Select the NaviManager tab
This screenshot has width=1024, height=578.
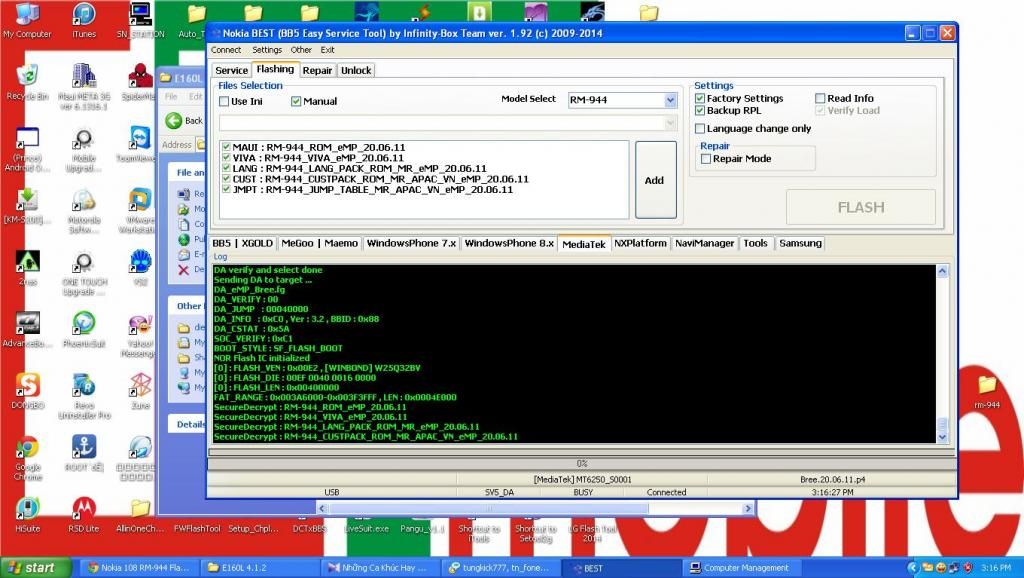[705, 244]
